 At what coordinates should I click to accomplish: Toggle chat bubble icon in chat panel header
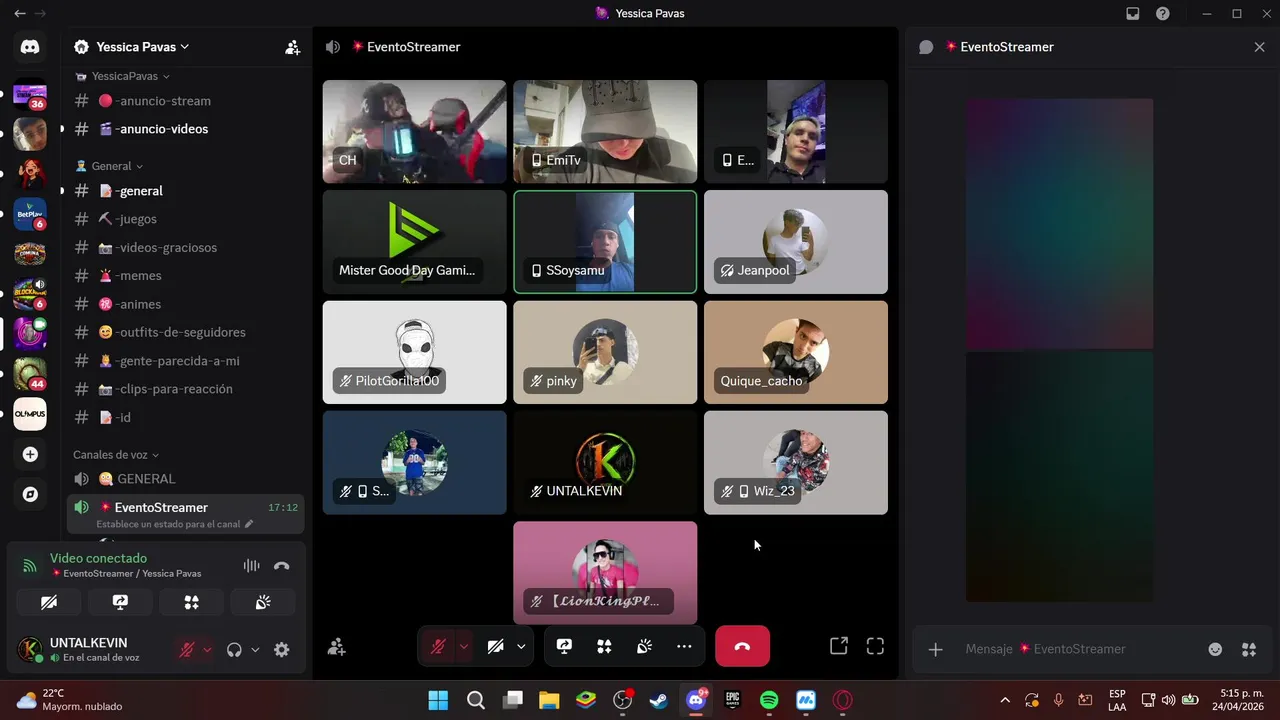click(926, 47)
